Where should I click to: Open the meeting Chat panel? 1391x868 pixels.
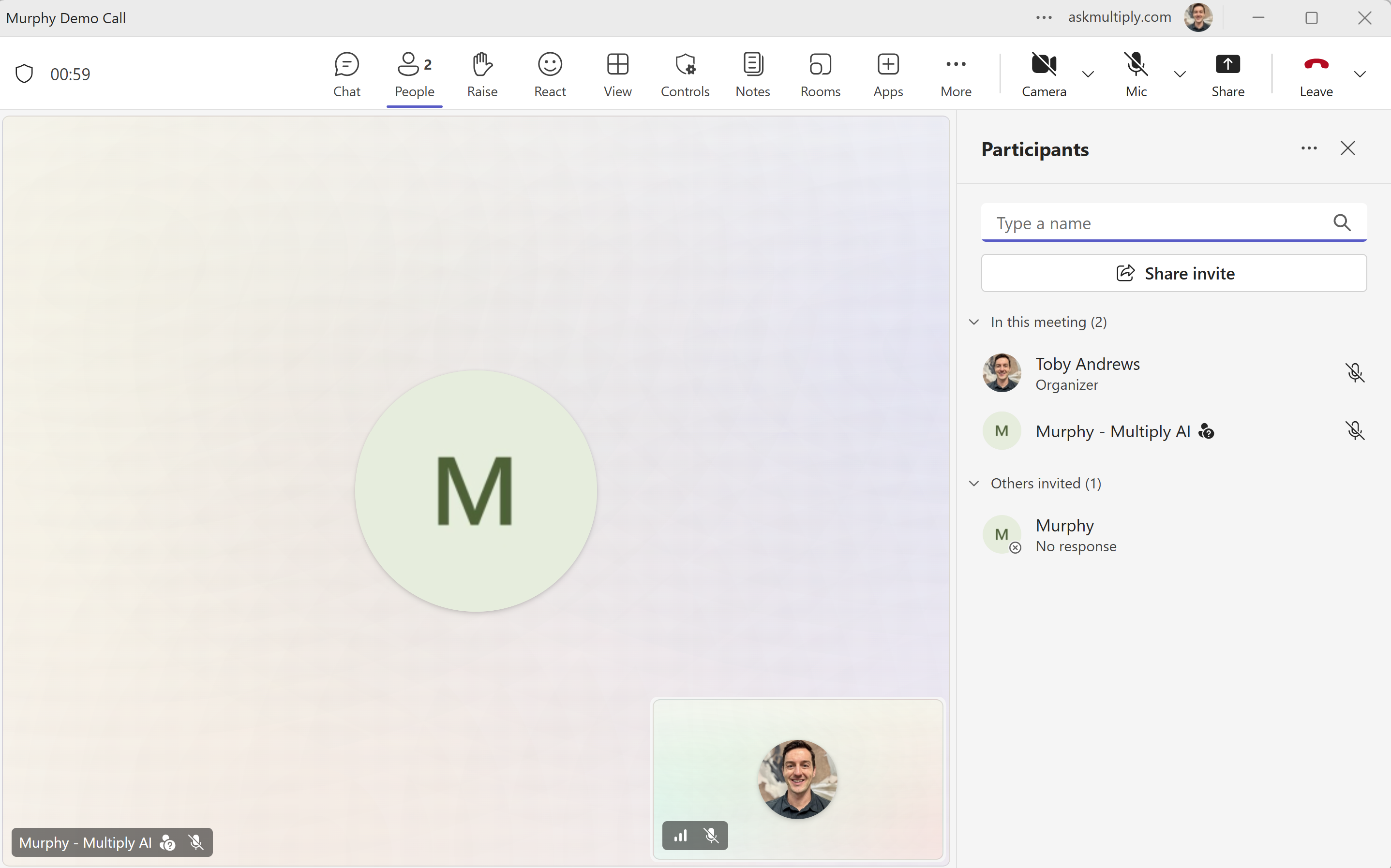point(347,74)
